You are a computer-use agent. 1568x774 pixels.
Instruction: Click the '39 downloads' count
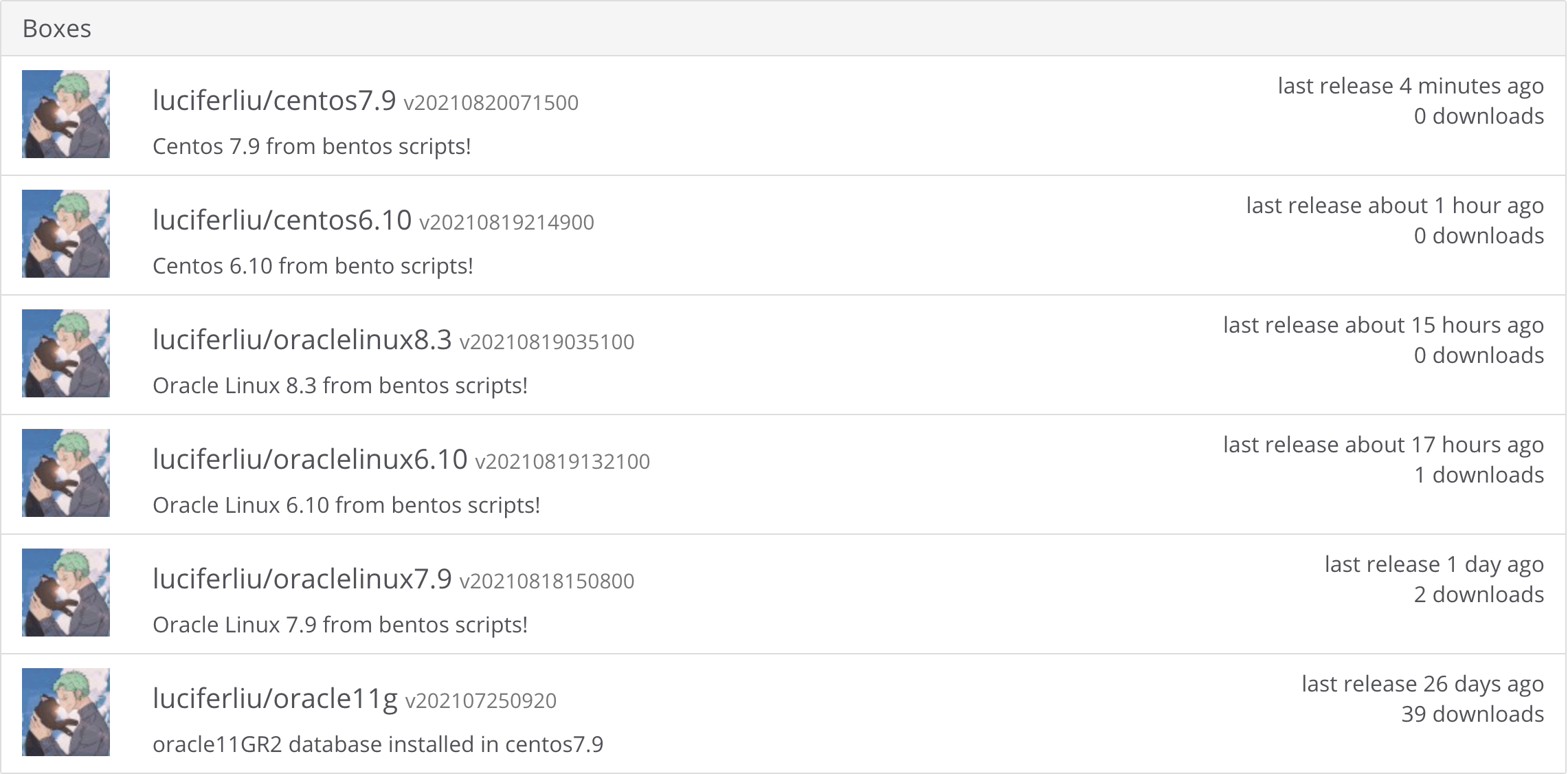1472,714
